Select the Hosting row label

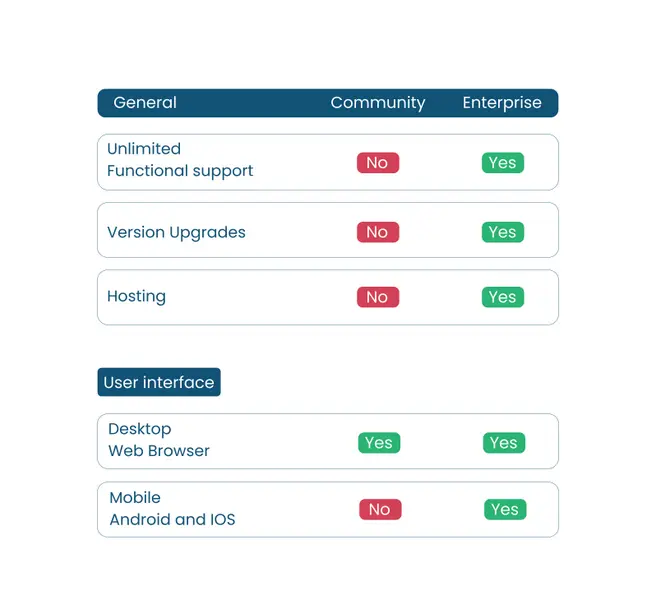click(x=136, y=297)
